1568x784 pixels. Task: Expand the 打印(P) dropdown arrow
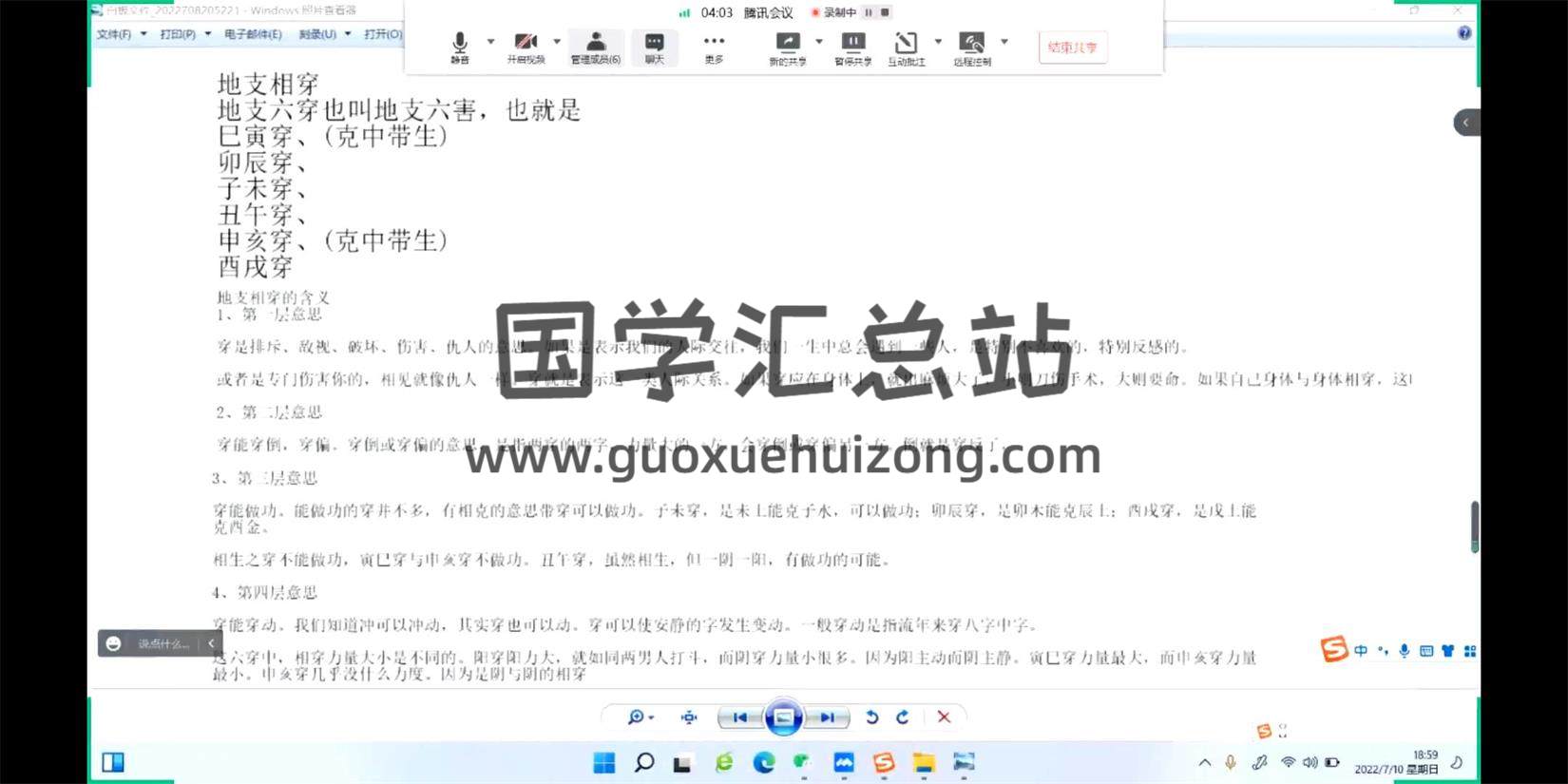coord(208,34)
